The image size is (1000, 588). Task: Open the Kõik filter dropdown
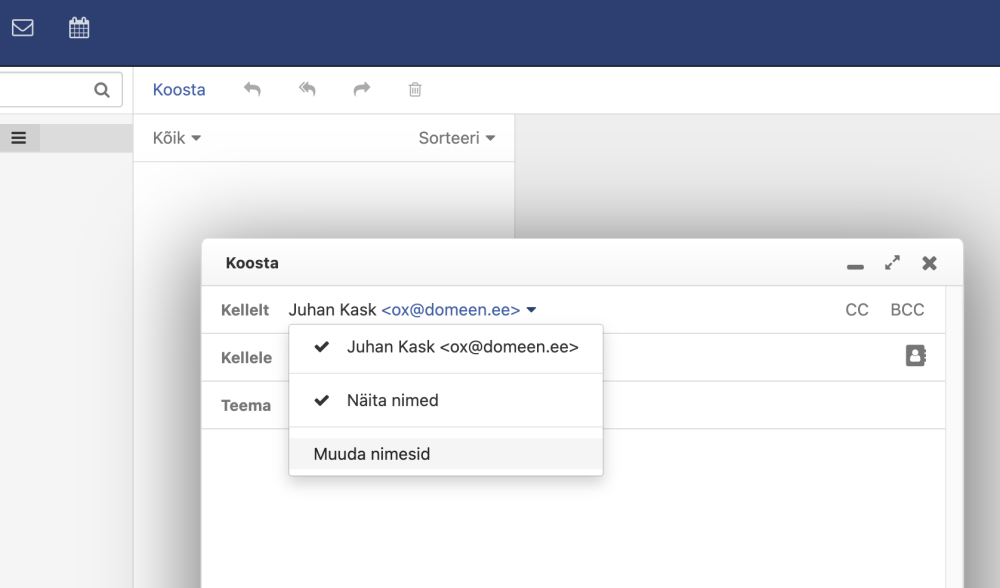point(177,138)
